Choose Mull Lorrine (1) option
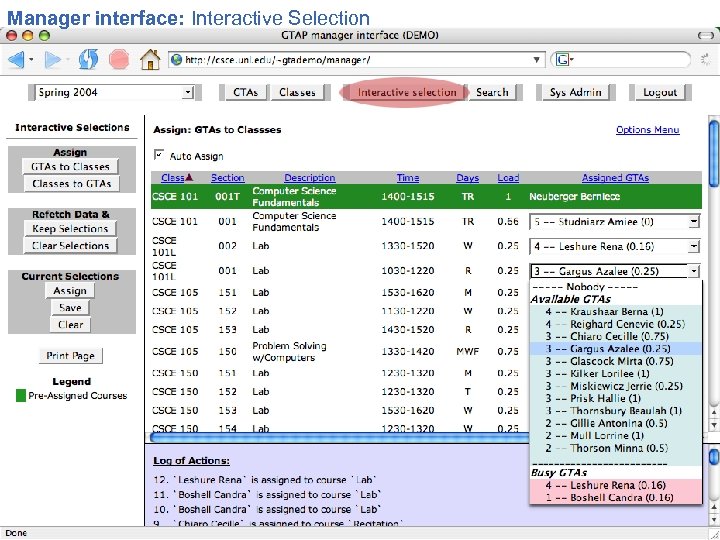 coord(615,436)
